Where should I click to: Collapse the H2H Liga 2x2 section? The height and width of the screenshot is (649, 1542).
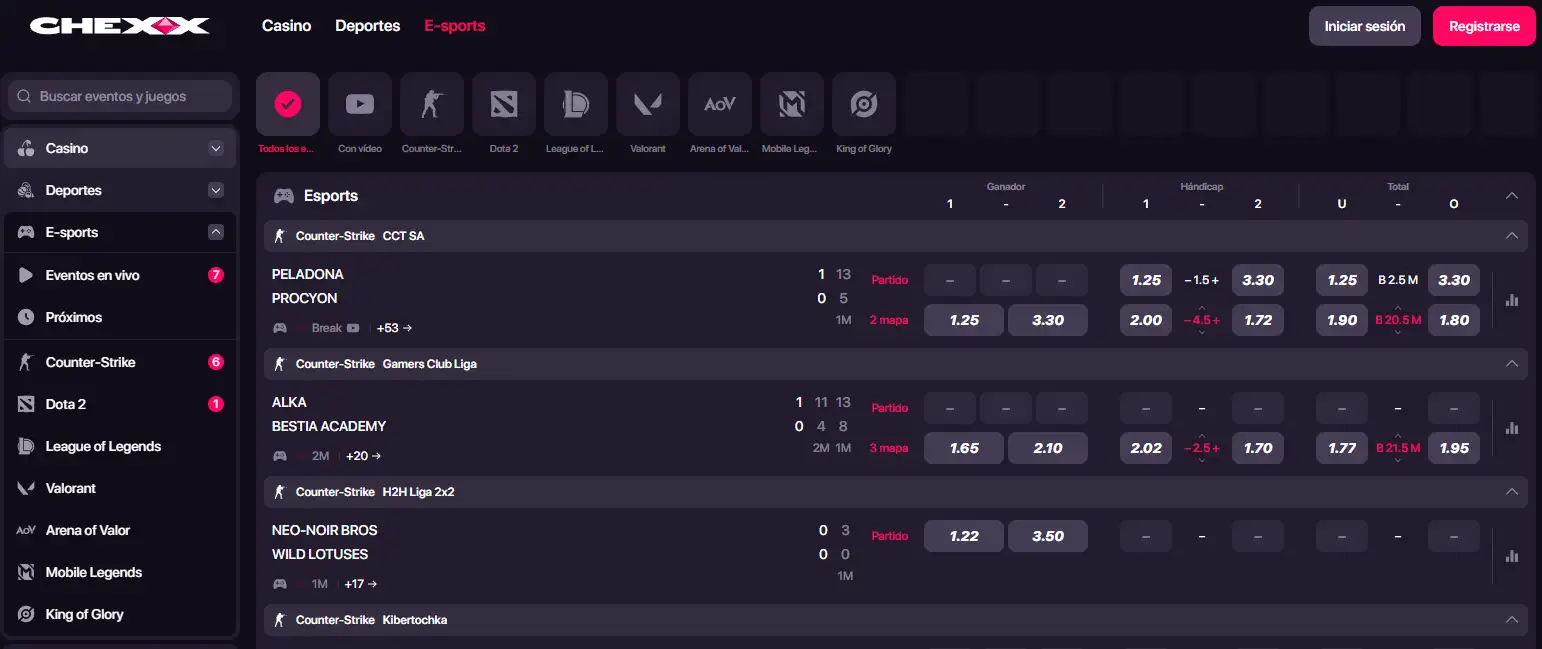[1512, 492]
